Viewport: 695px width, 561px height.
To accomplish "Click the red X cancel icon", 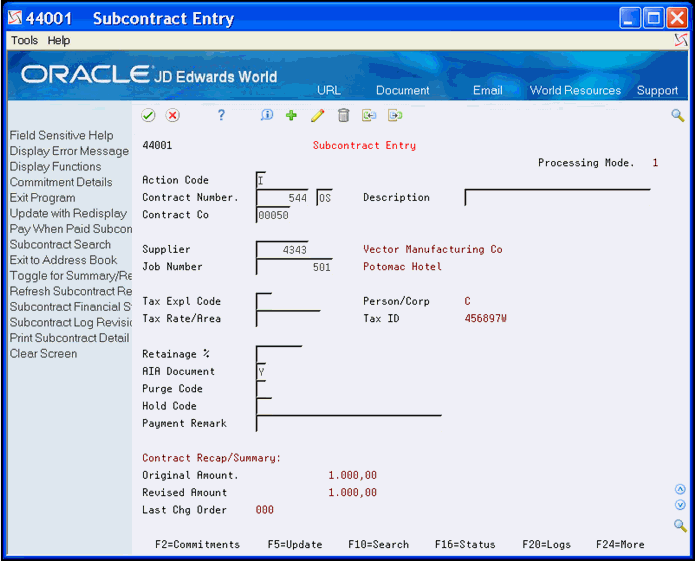I will [172, 116].
